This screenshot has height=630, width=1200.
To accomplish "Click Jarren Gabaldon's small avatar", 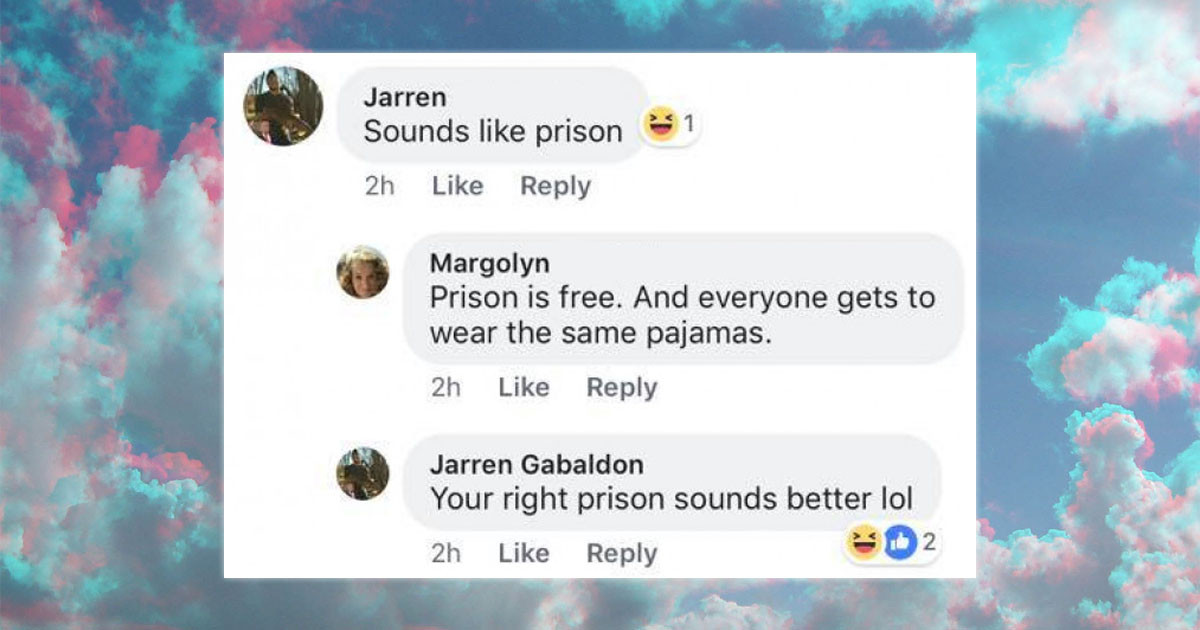I will 362,473.
